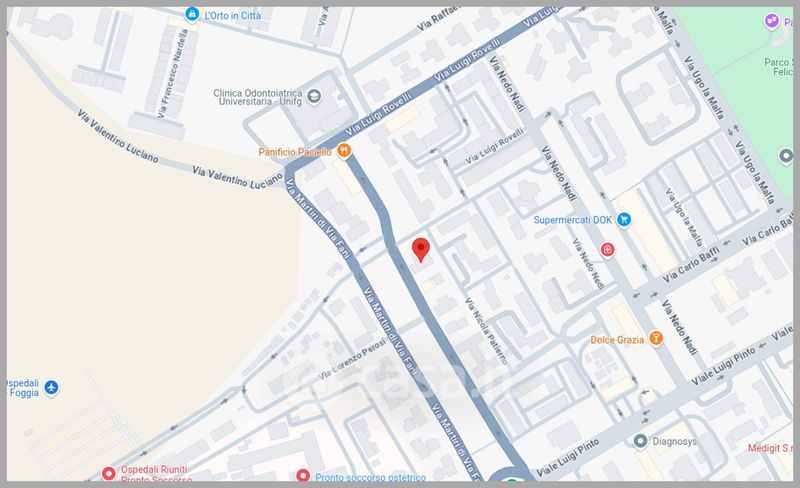Screen dimensions: 800x488
Task: Click the Dolce Grazia bar icon
Action: 656,338
